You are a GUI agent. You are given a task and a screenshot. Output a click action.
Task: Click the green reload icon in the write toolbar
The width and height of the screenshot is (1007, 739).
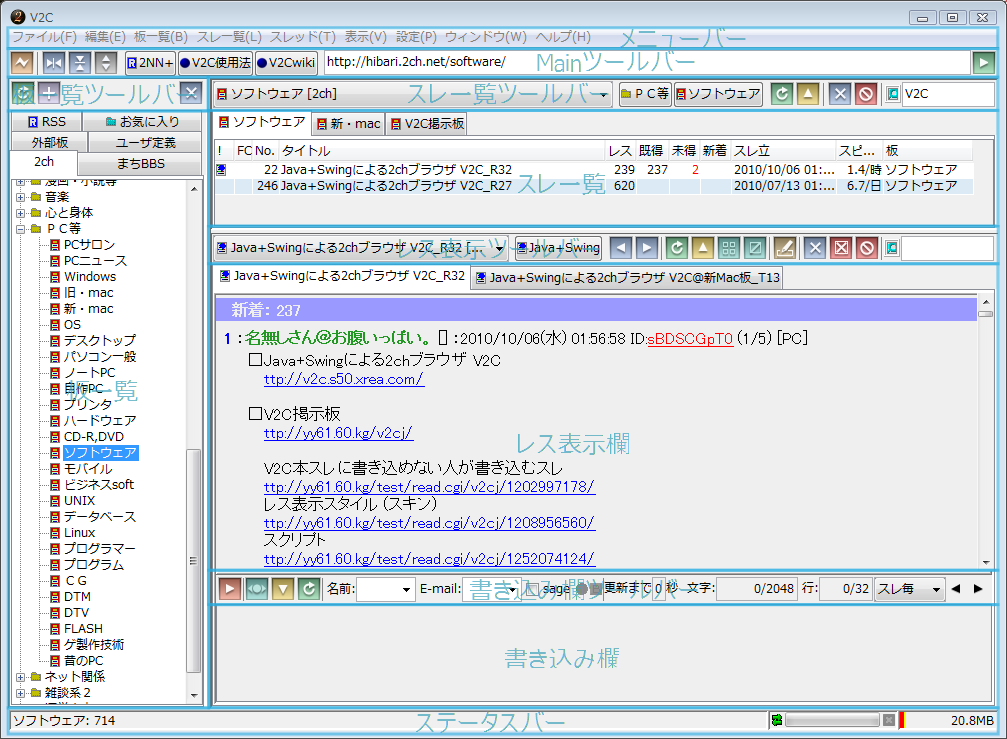309,589
